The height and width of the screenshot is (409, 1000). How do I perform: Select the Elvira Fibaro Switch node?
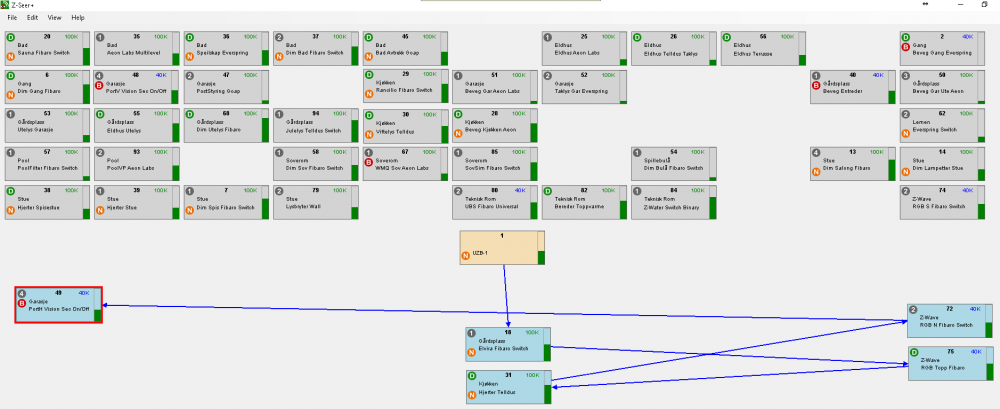[505, 344]
